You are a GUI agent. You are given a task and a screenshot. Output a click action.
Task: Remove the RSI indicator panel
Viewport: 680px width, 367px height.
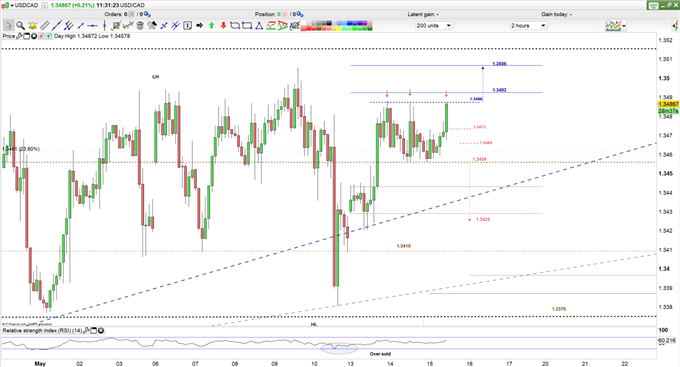(101, 331)
